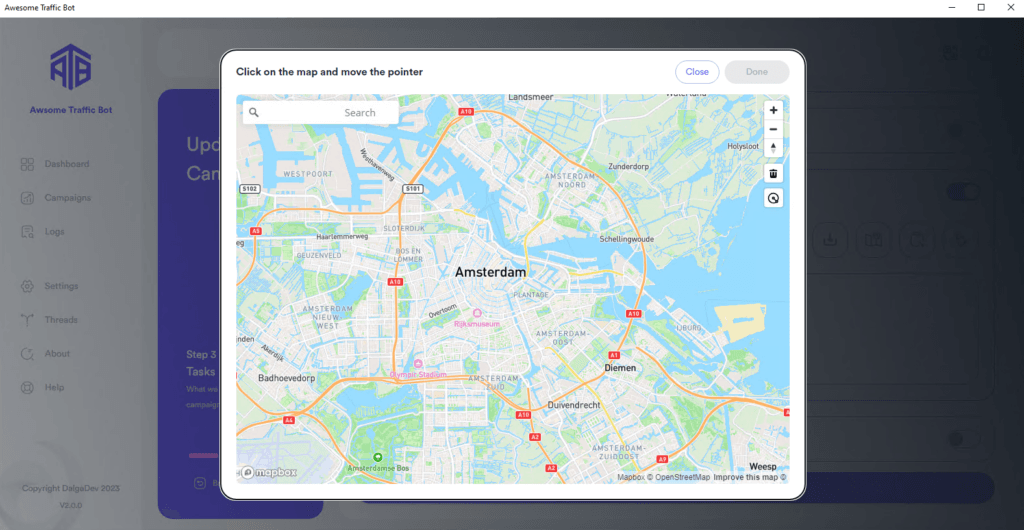The width and height of the screenshot is (1024, 530).
Task: Click the A5 highway shield
Action: pos(256,231)
